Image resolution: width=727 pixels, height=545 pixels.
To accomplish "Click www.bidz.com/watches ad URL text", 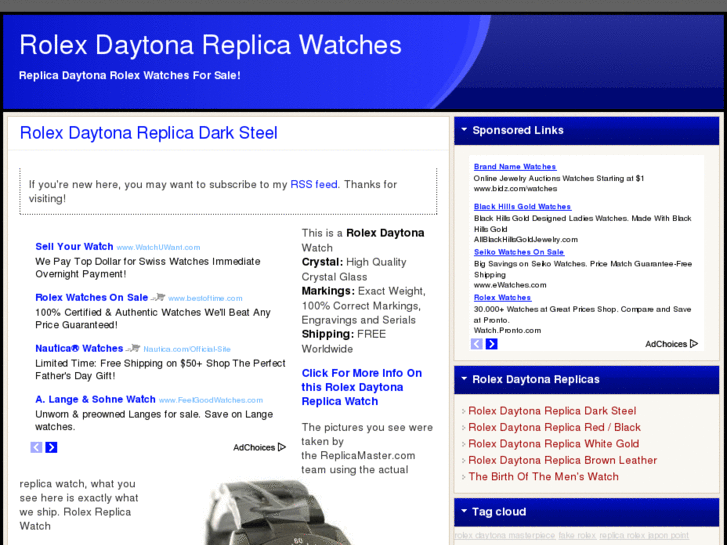I will click(516, 189).
